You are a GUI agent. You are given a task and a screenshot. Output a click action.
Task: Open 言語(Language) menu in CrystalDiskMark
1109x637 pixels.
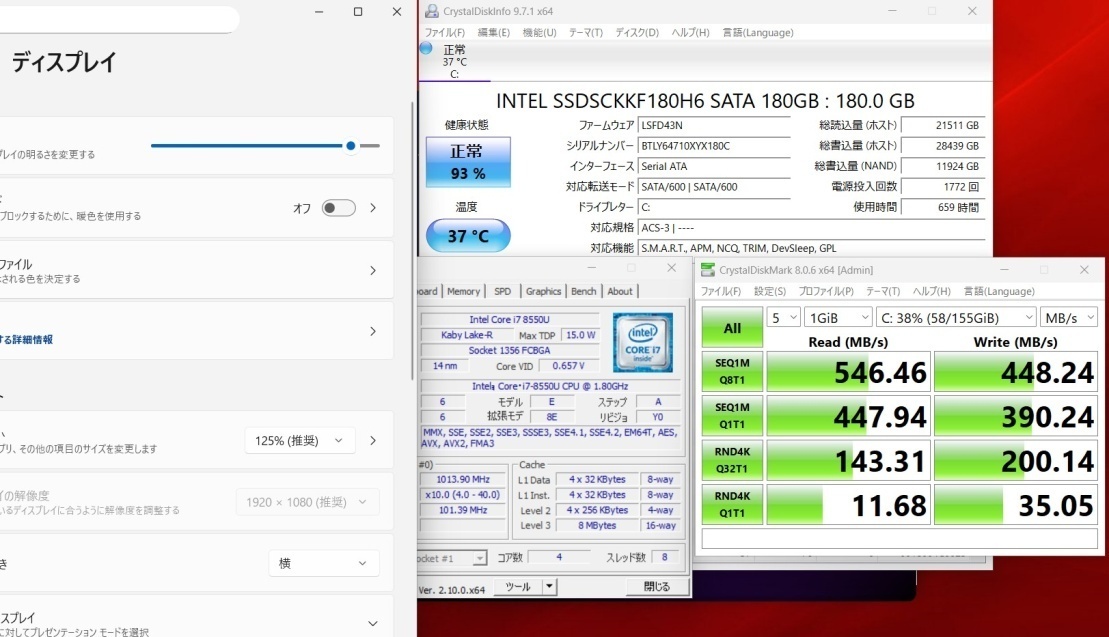[x=999, y=291]
